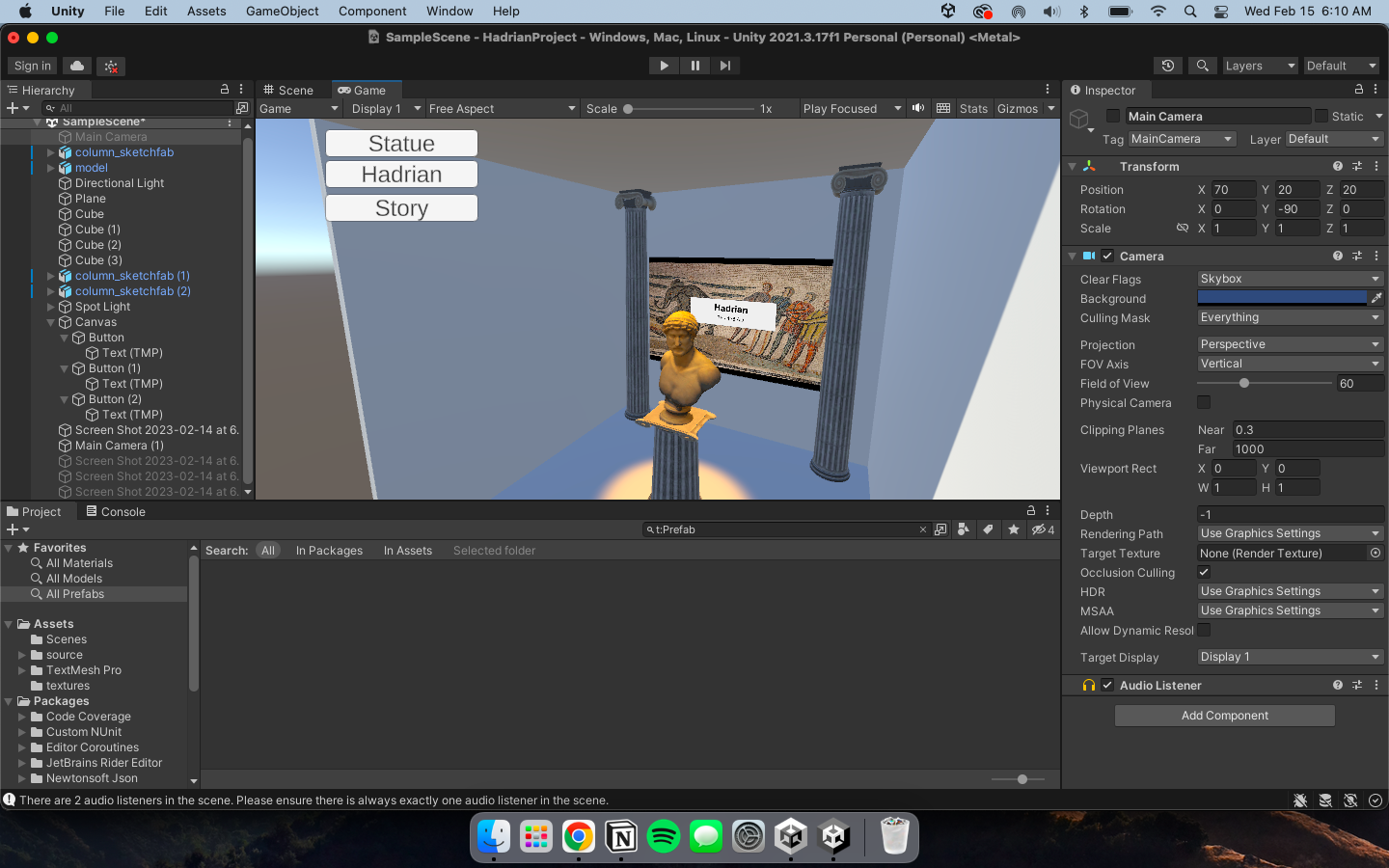Enable the Physical Camera checkbox
The width and height of the screenshot is (1389, 868).
(x=1204, y=402)
